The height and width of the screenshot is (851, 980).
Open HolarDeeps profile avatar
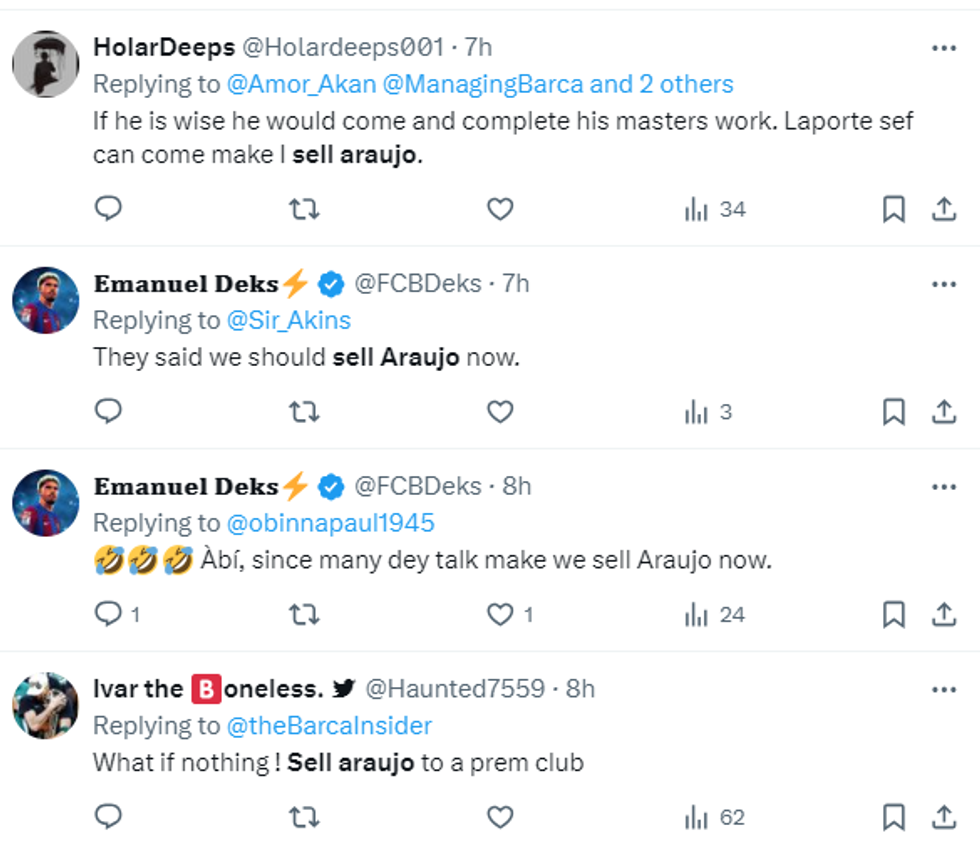(45, 64)
